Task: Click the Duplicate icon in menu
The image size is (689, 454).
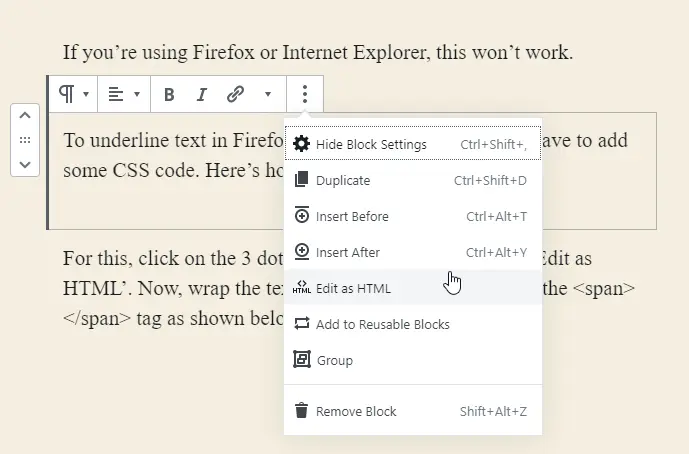Action: (x=301, y=181)
